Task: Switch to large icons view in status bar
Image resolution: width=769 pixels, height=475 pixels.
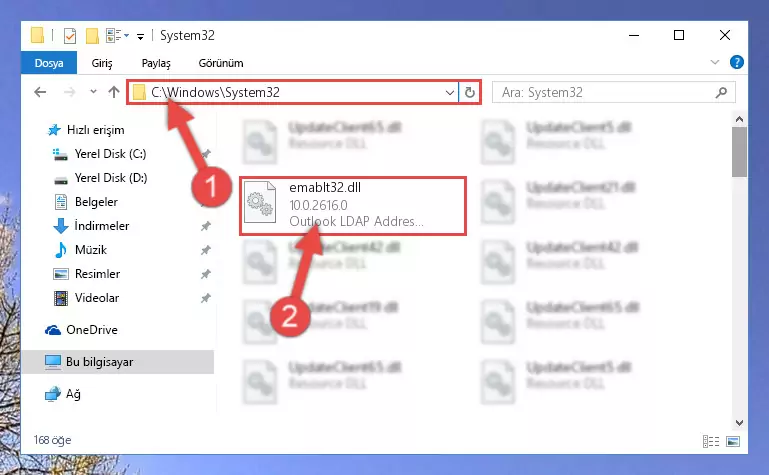Action: [733, 442]
